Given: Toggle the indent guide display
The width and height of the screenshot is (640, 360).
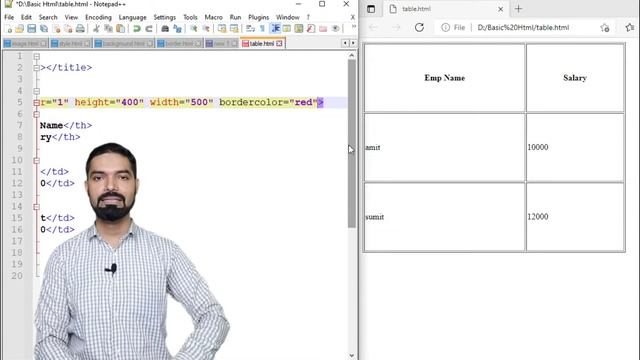Looking at the screenshot, I should pos(276,29).
